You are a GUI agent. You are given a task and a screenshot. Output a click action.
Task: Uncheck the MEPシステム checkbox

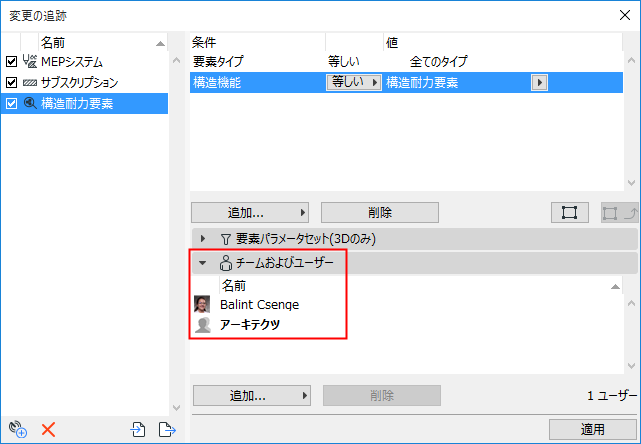11,62
